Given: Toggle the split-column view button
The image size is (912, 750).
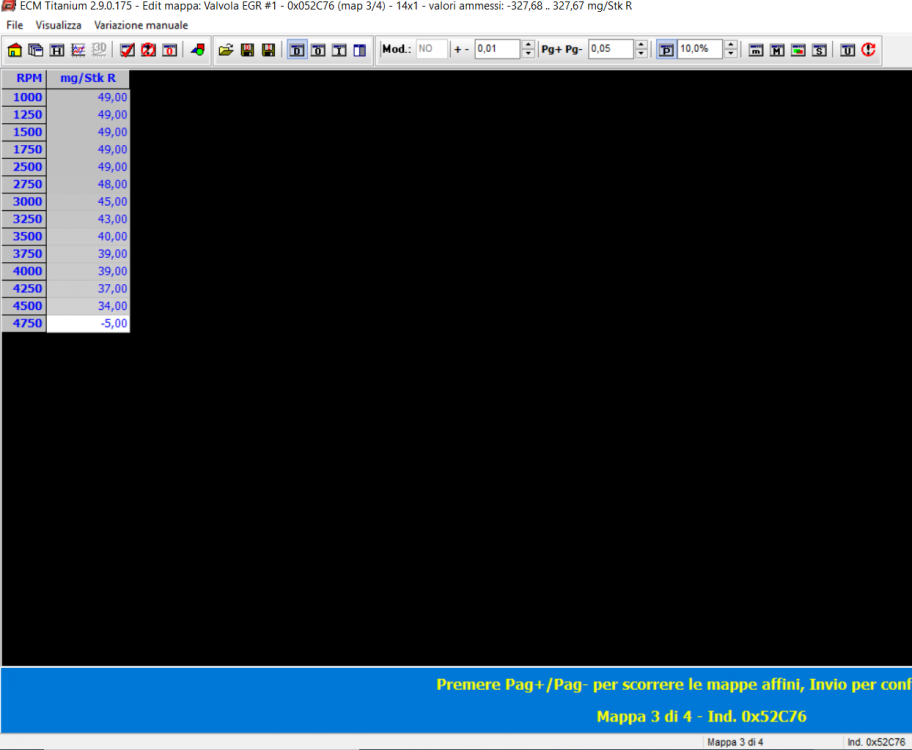Looking at the screenshot, I should tap(359, 49).
